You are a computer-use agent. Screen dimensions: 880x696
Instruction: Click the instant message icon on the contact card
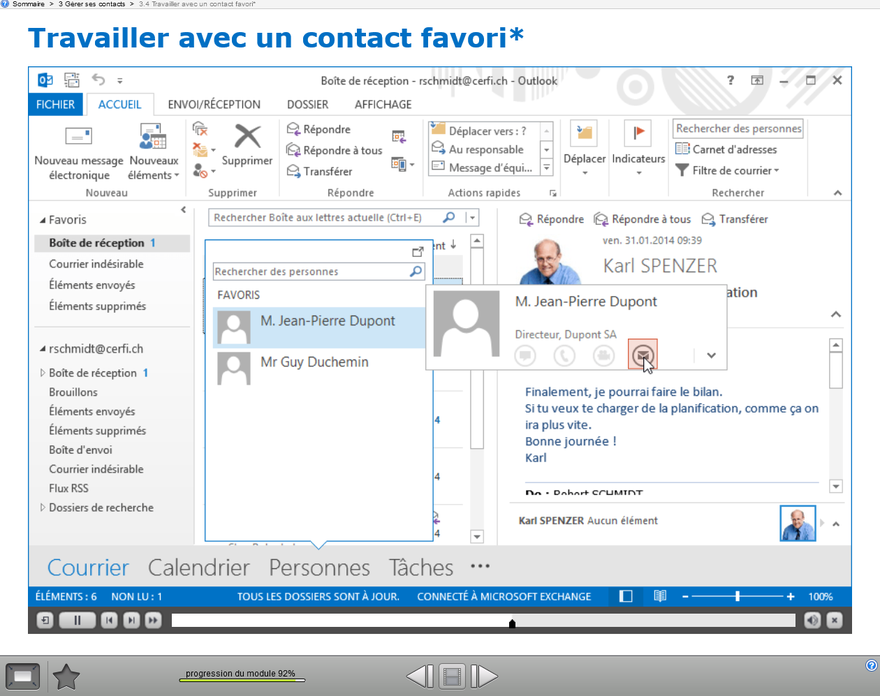tap(526, 355)
